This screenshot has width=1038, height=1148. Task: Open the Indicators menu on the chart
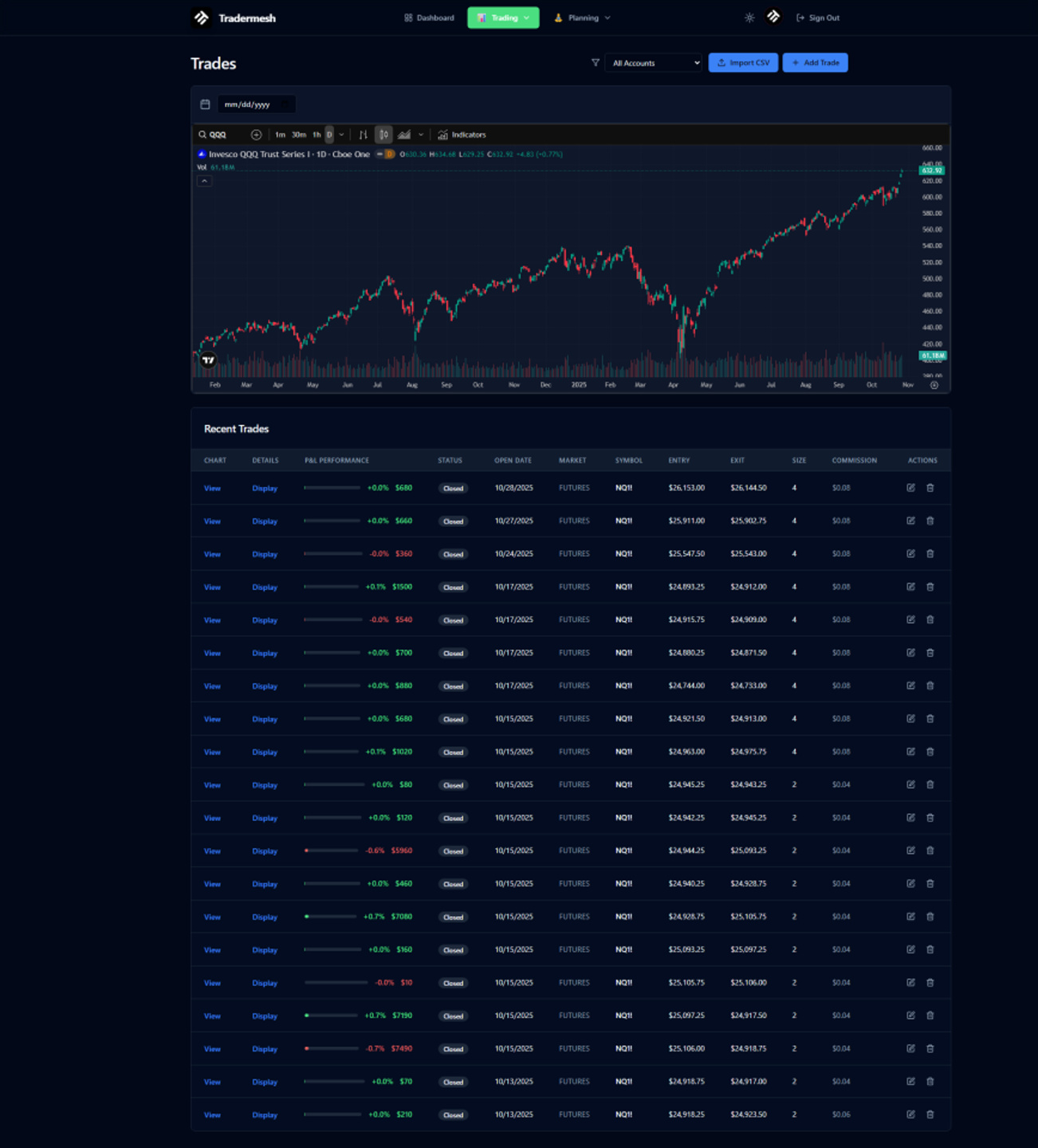[462, 135]
